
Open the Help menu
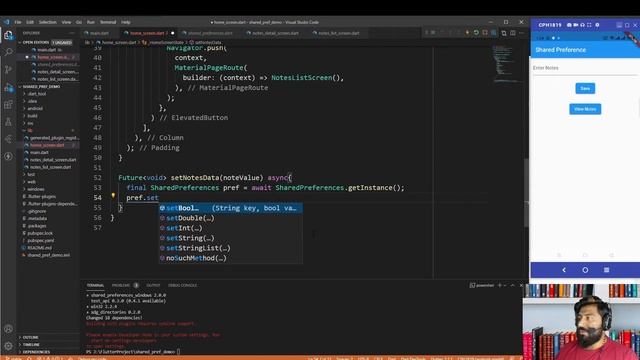point(126,22)
